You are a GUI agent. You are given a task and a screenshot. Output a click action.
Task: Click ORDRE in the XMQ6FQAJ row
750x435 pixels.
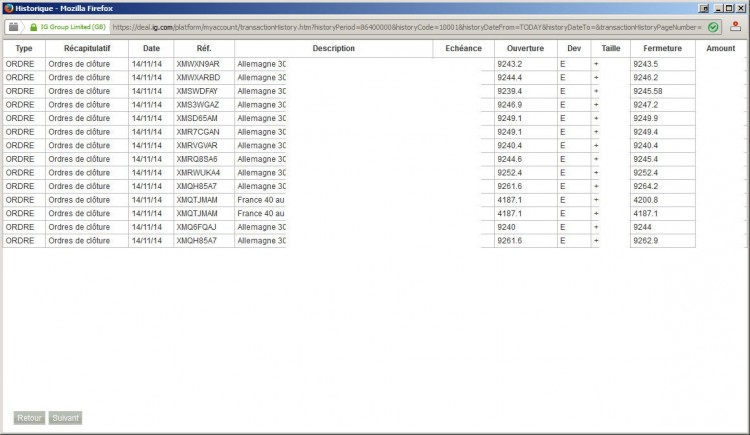20,227
